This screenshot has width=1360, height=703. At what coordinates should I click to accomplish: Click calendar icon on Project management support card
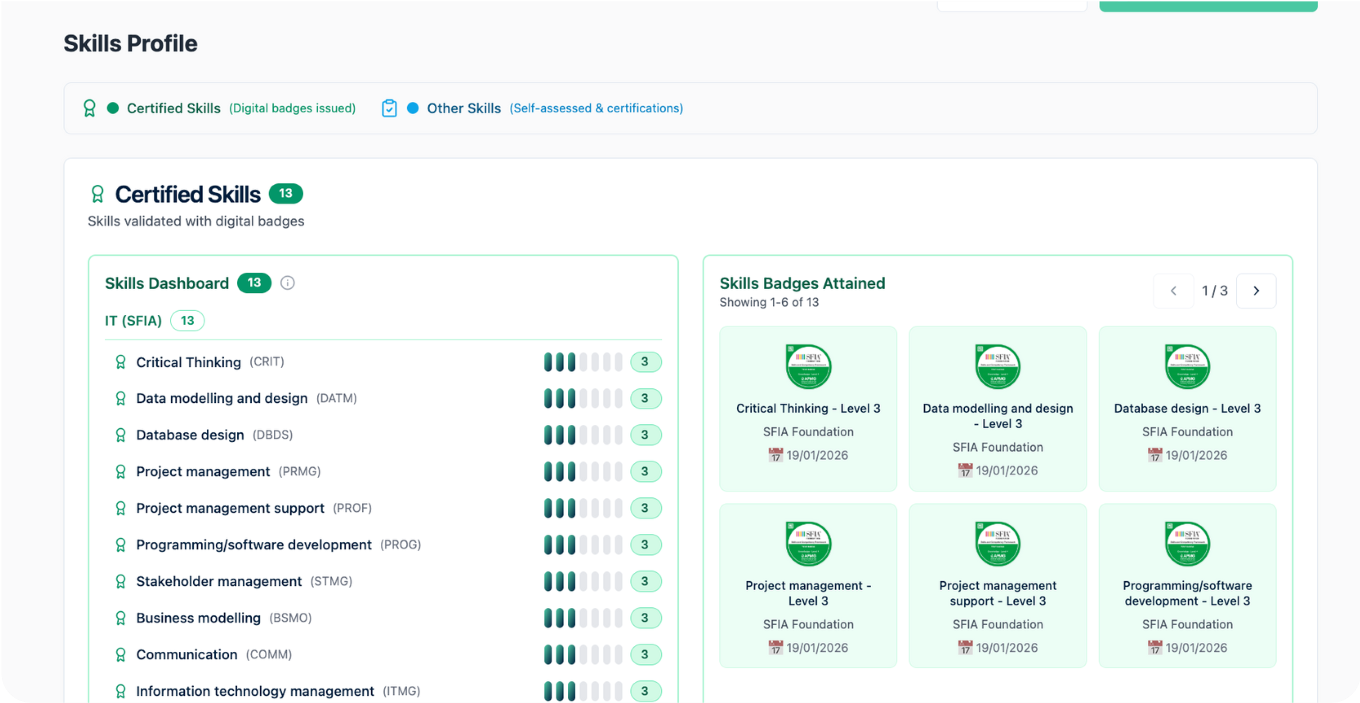[965, 647]
